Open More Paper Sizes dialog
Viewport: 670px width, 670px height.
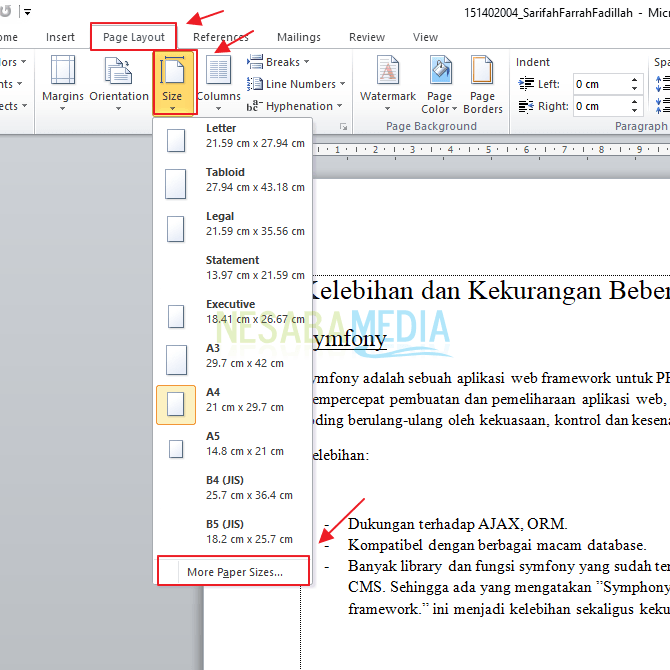pyautogui.click(x=233, y=571)
